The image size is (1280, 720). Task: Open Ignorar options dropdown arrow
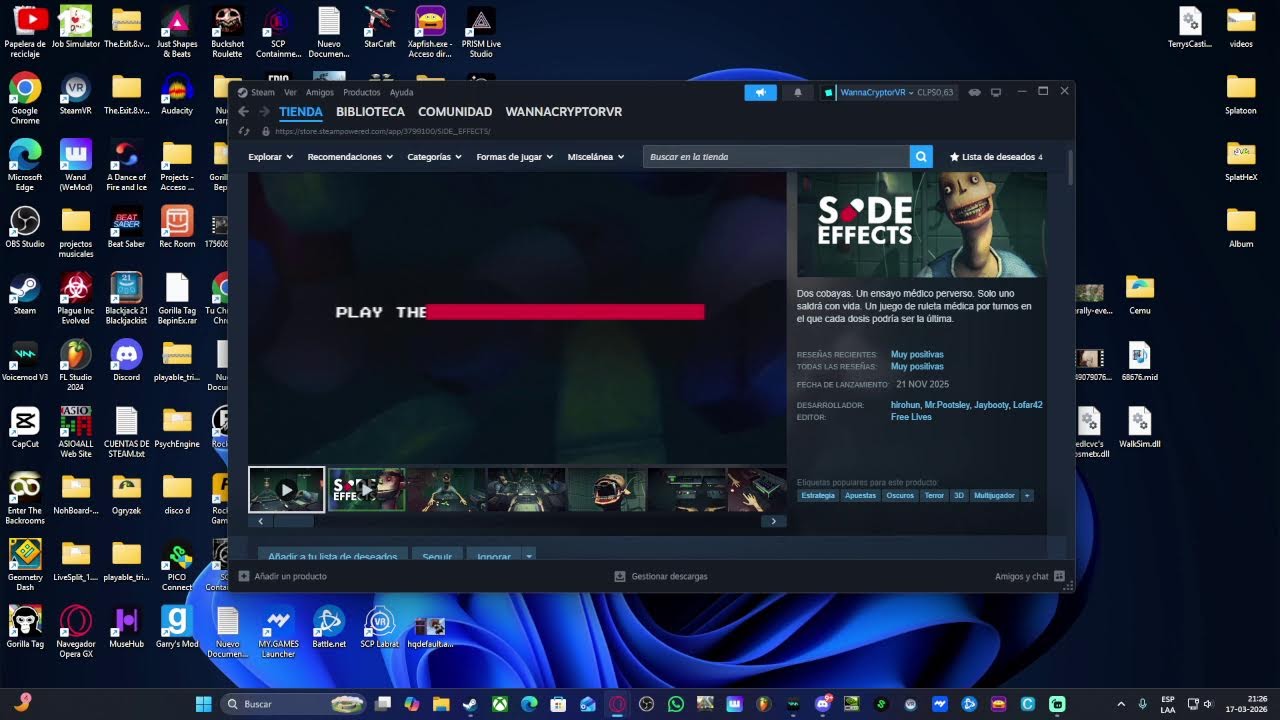[529, 556]
